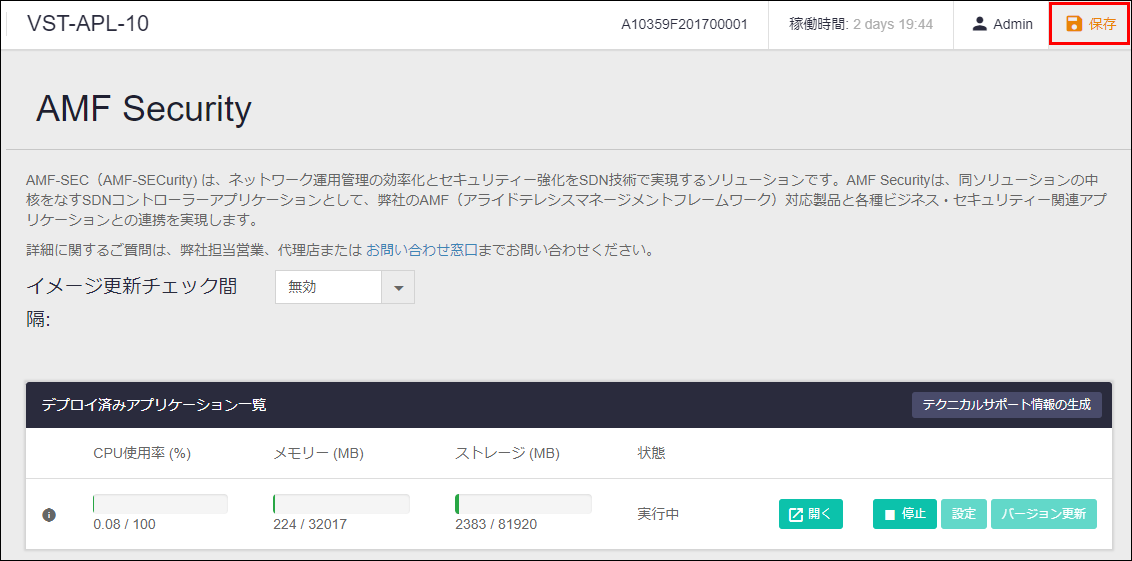Click the storage usage progress bar
This screenshot has height=561, width=1132.
click(x=523, y=503)
